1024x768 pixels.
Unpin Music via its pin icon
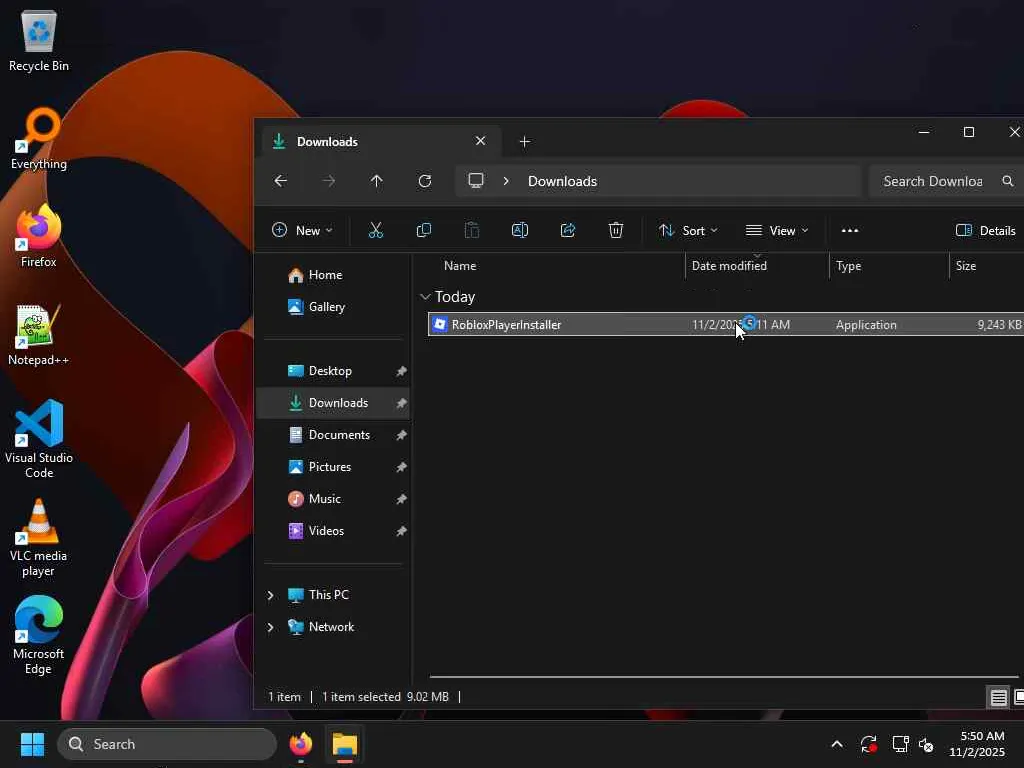(401, 499)
